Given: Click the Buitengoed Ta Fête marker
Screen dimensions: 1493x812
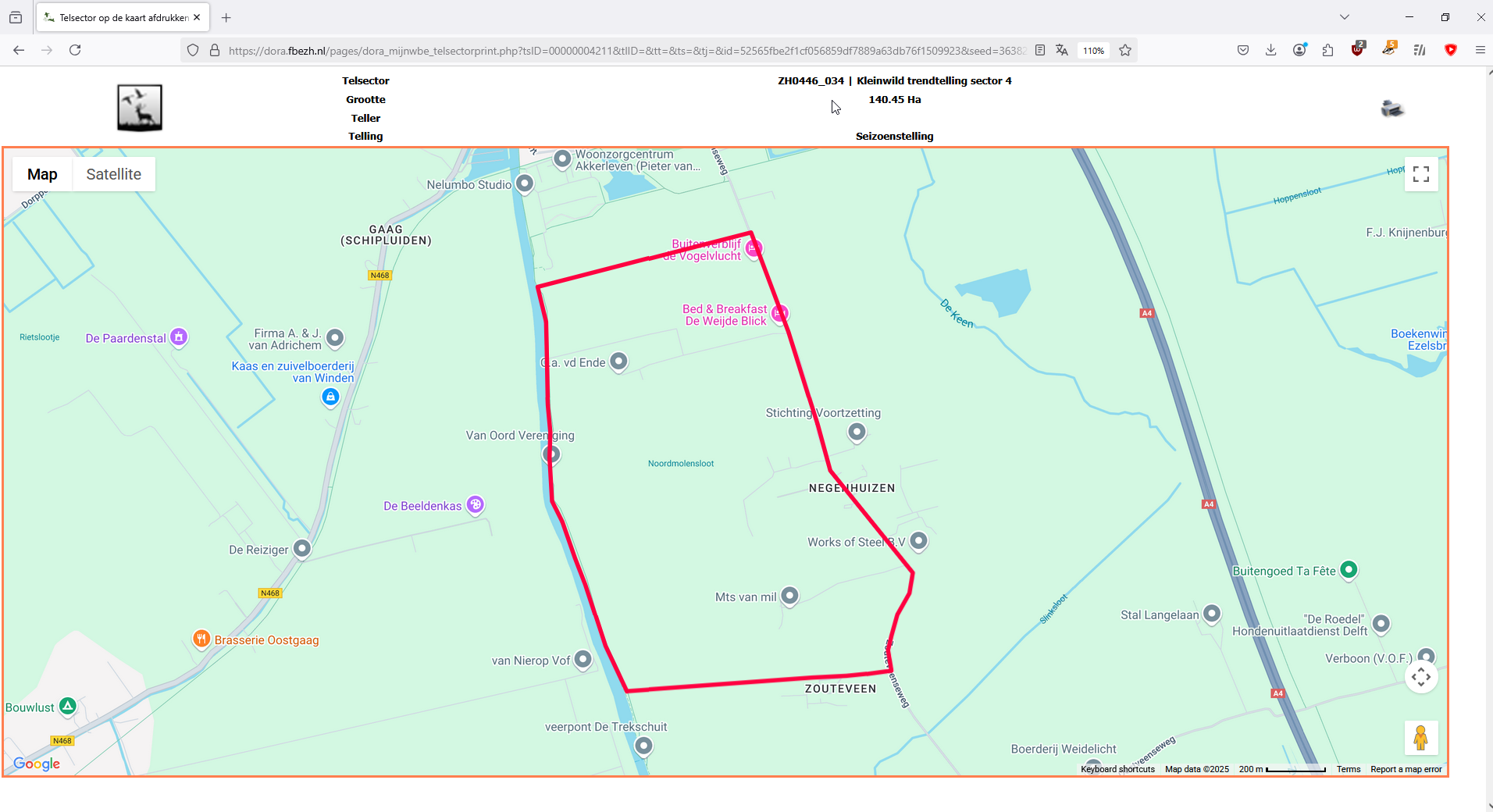Looking at the screenshot, I should 1349,571.
